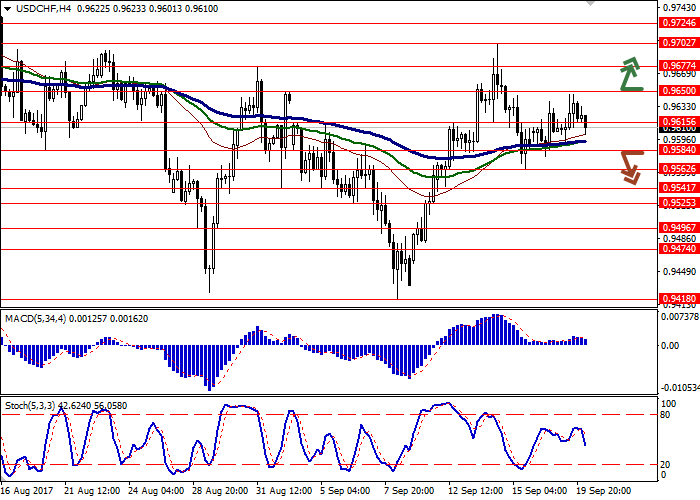This screenshot has height=500, width=700.
Task: Click the 0.9541 red price label
Action: pyautogui.click(x=678, y=187)
